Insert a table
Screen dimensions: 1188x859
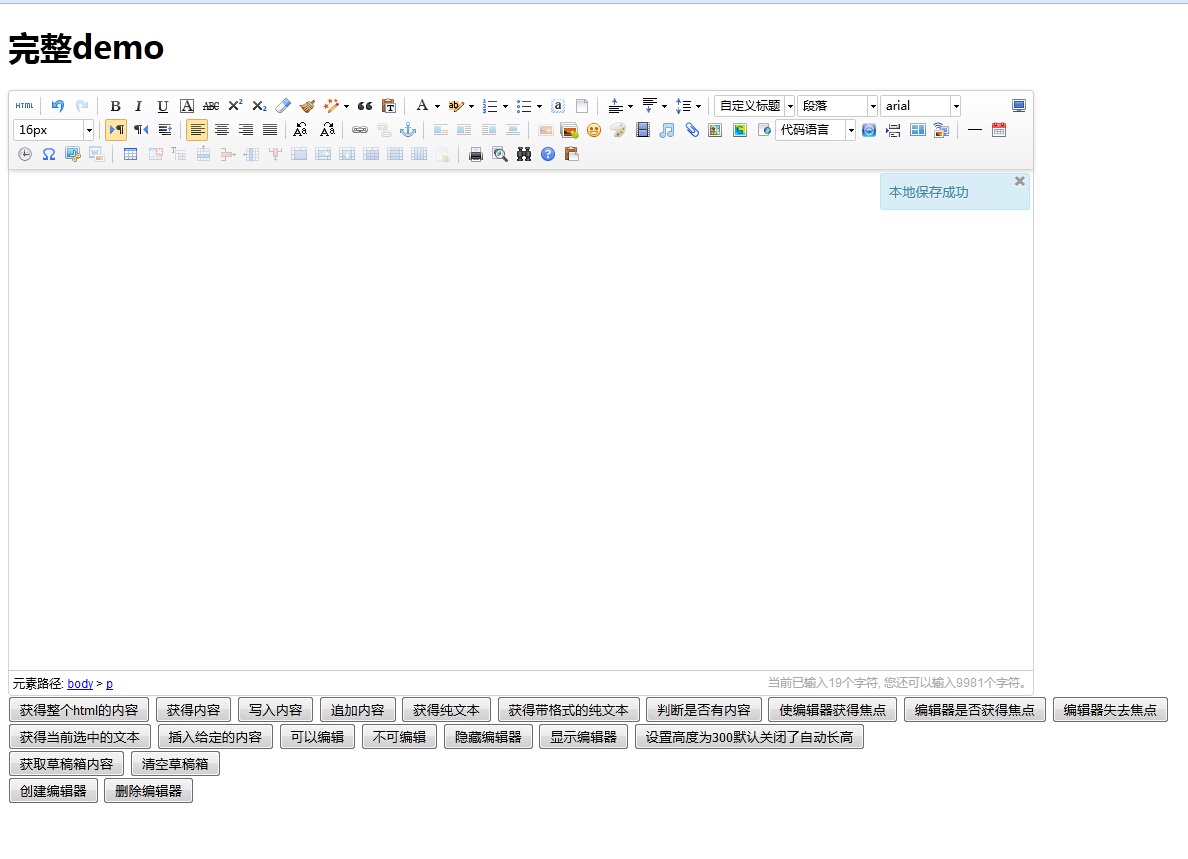pos(130,154)
